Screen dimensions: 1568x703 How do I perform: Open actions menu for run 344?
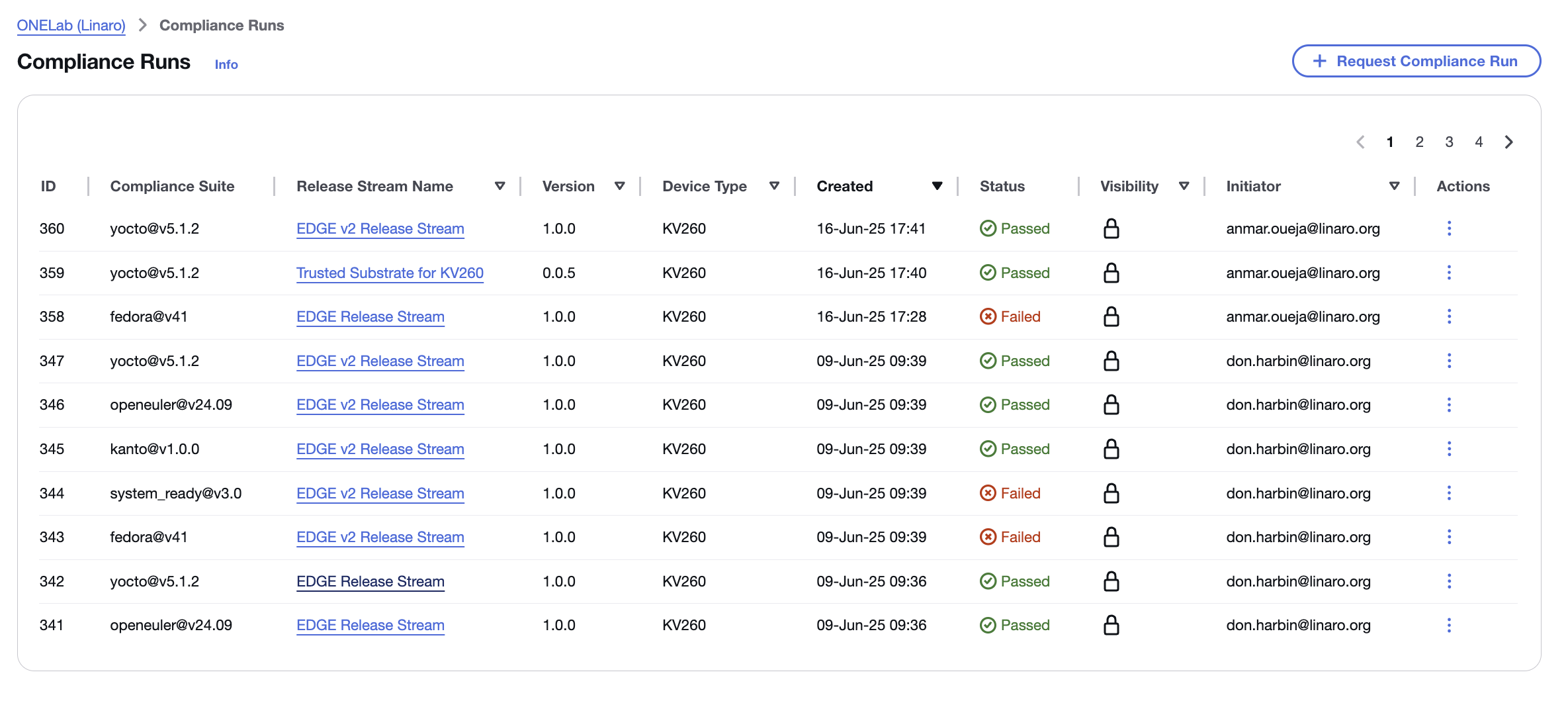pyautogui.click(x=1449, y=493)
